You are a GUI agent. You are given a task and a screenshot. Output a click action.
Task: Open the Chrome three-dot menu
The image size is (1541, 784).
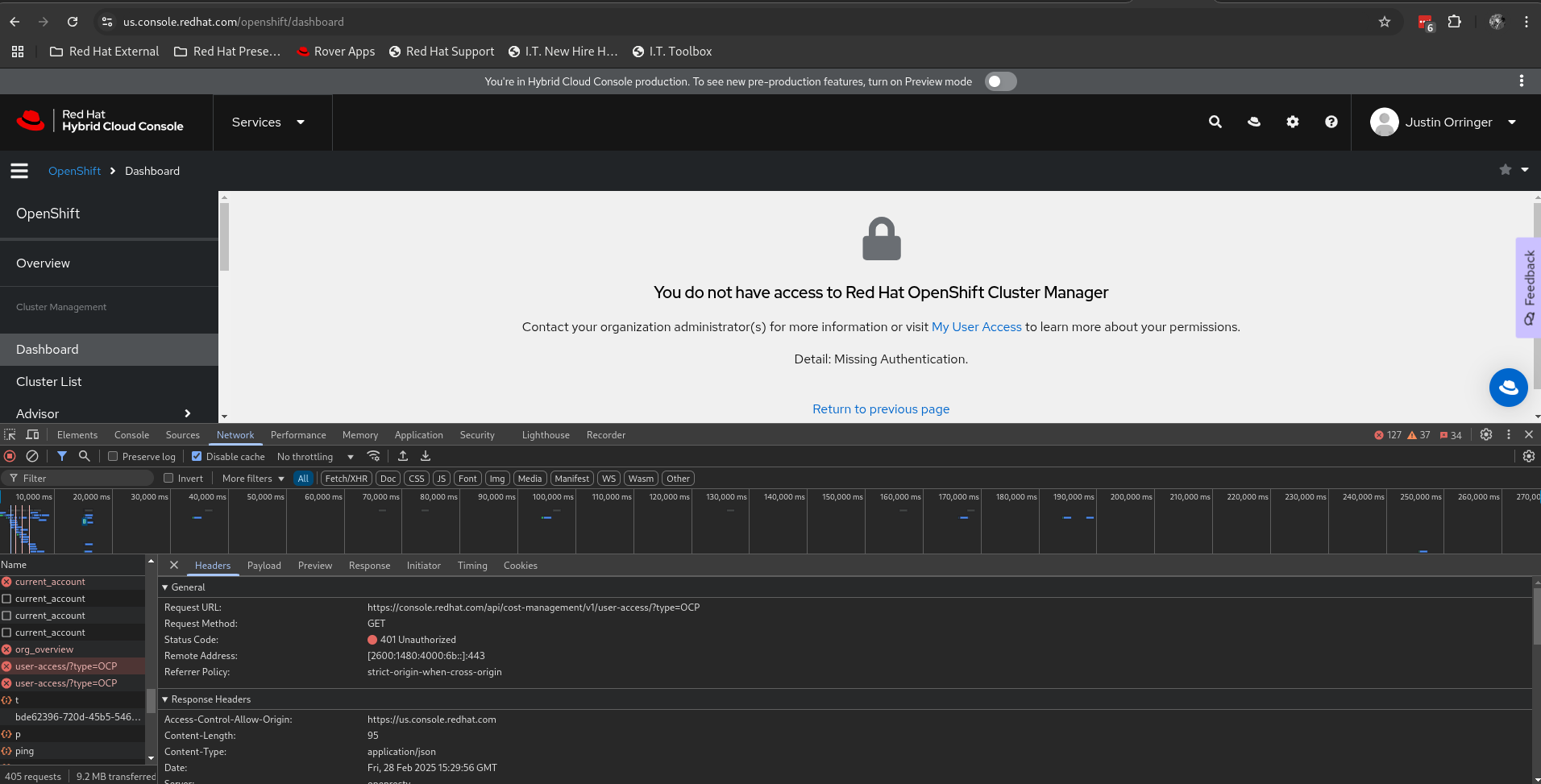pos(1526,22)
